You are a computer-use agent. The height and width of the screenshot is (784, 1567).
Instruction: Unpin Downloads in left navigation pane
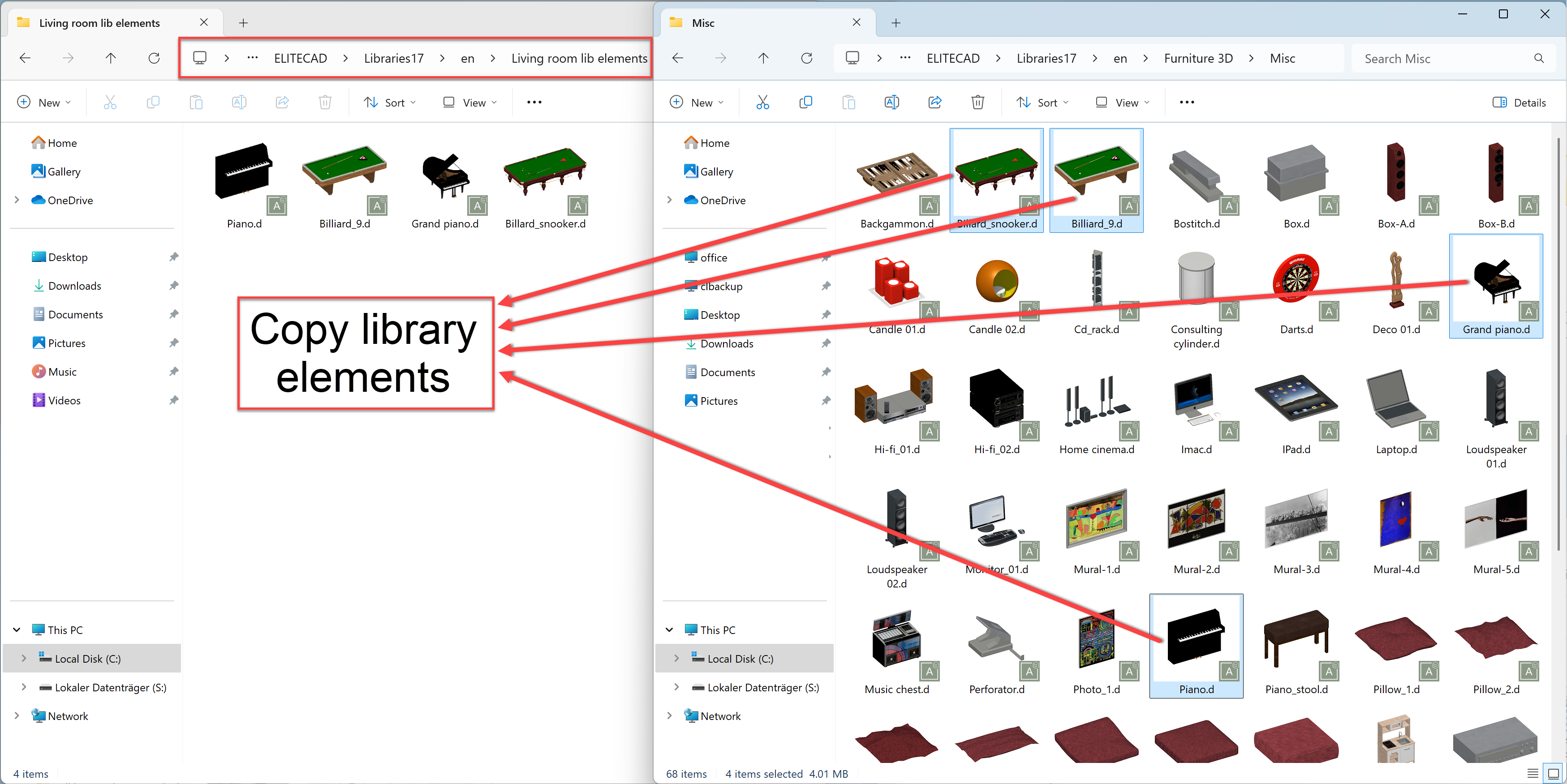point(173,285)
